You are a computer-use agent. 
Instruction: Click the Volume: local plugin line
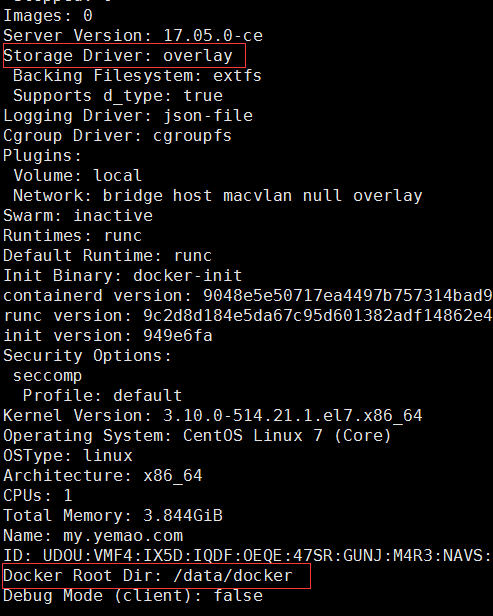click(77, 176)
